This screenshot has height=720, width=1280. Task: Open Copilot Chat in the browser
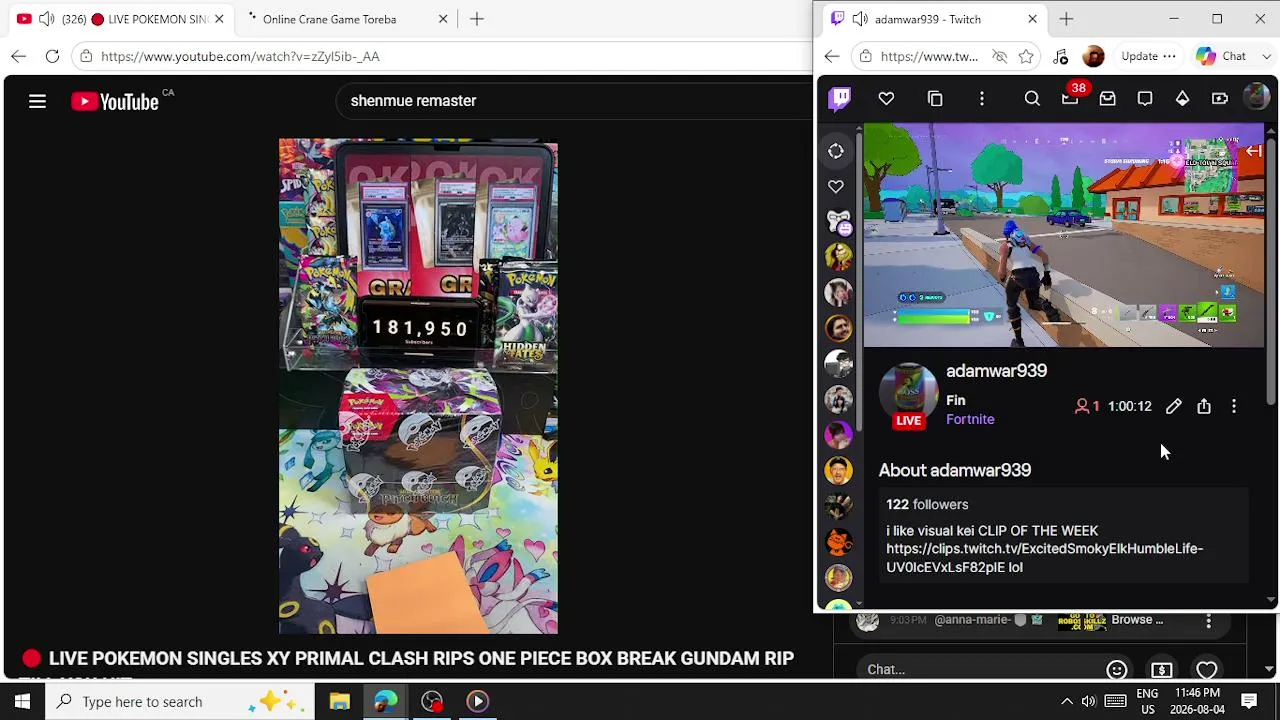tap(1221, 56)
